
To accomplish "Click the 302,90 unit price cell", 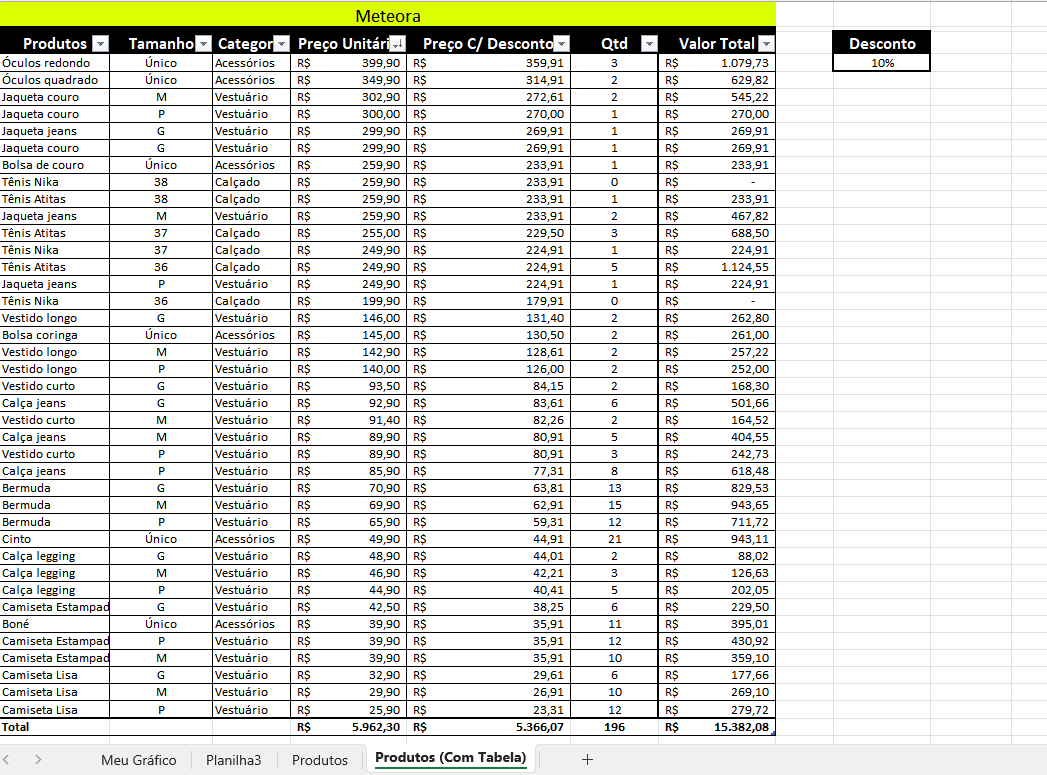I will pos(349,97).
